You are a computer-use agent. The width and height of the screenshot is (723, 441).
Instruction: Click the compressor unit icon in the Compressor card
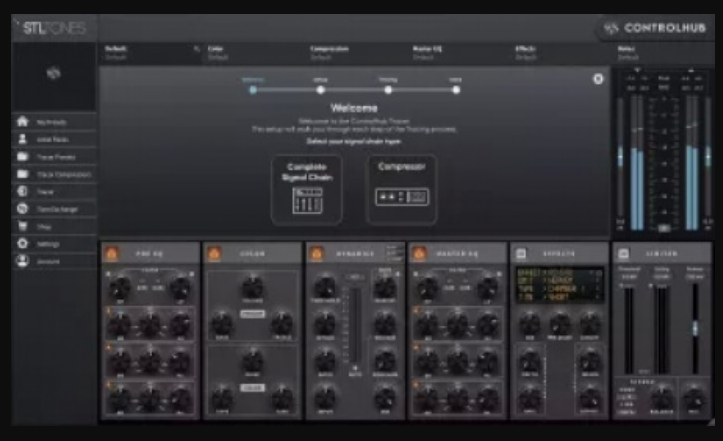(402, 197)
